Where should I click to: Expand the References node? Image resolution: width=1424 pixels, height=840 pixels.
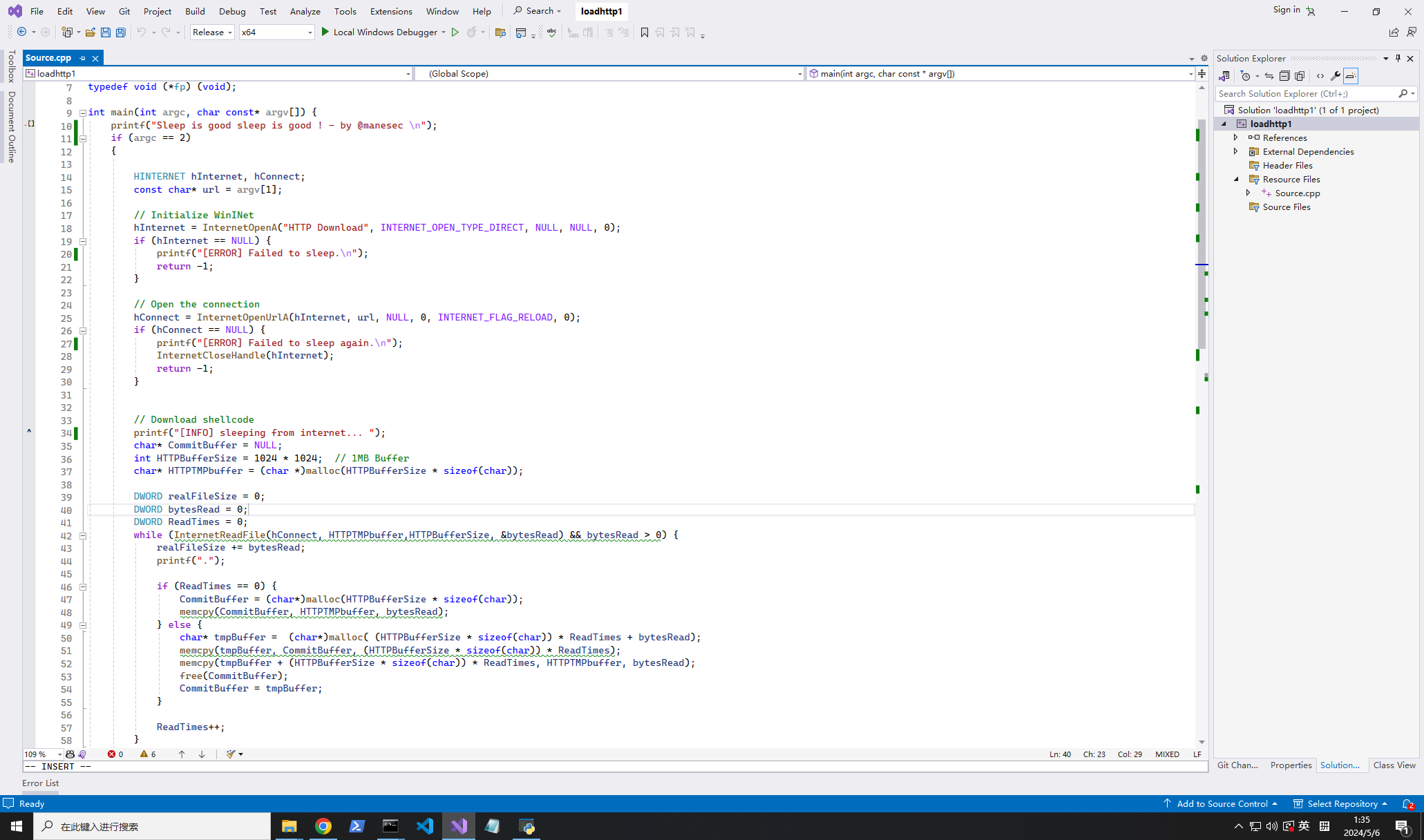pos(1236,137)
